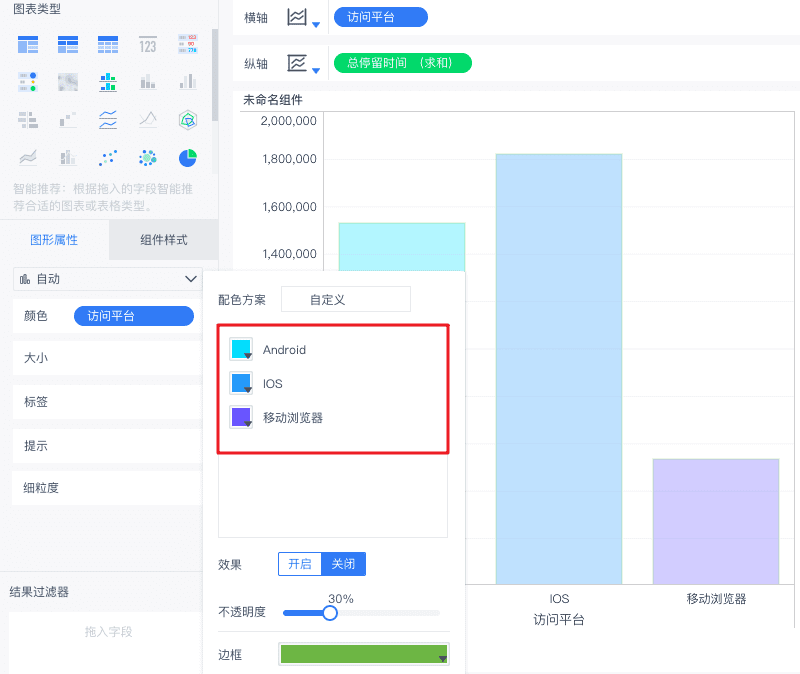The image size is (800, 674).
Task: Click the 1,600,000 axis value
Action: 289,207
